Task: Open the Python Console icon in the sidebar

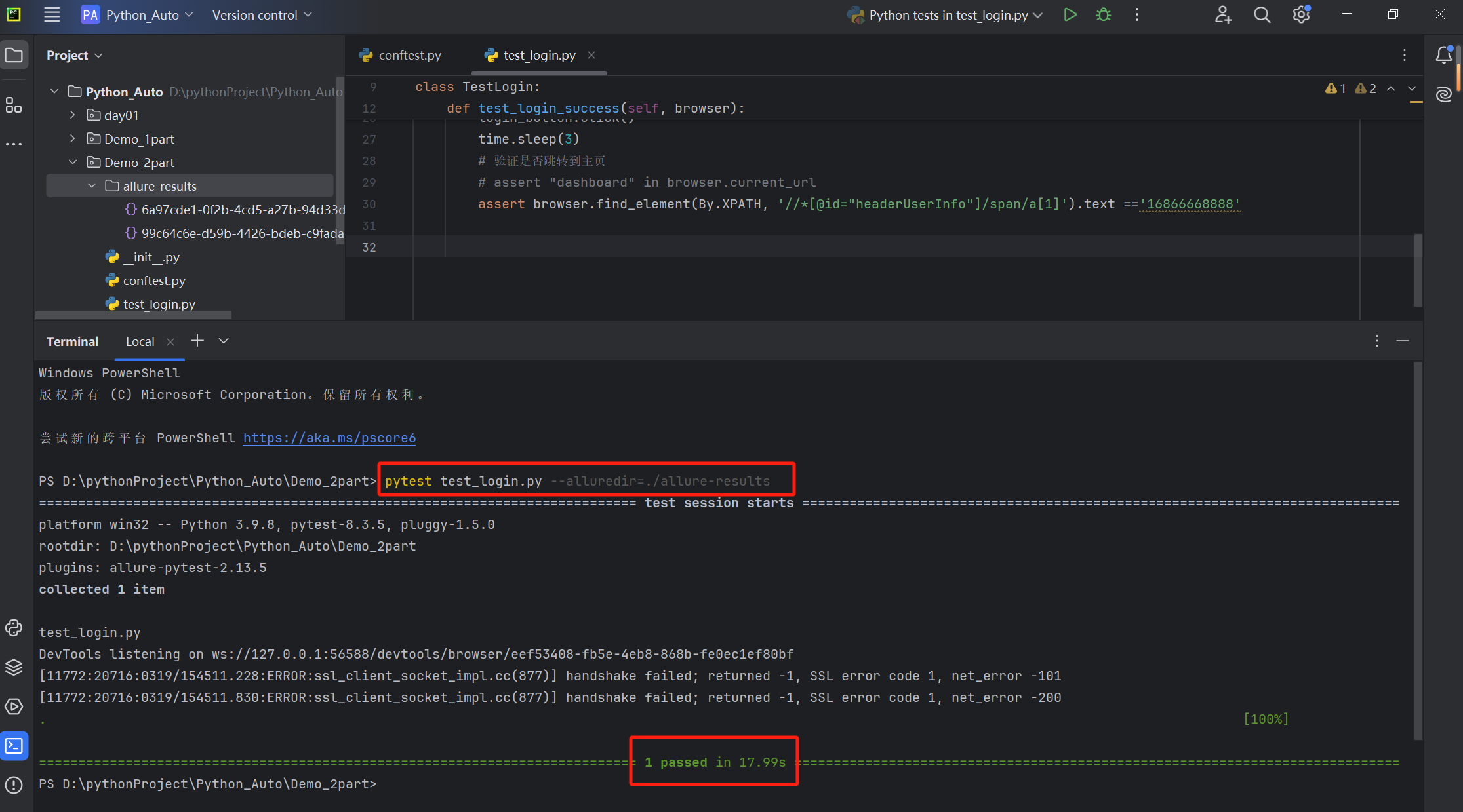Action: click(x=14, y=628)
